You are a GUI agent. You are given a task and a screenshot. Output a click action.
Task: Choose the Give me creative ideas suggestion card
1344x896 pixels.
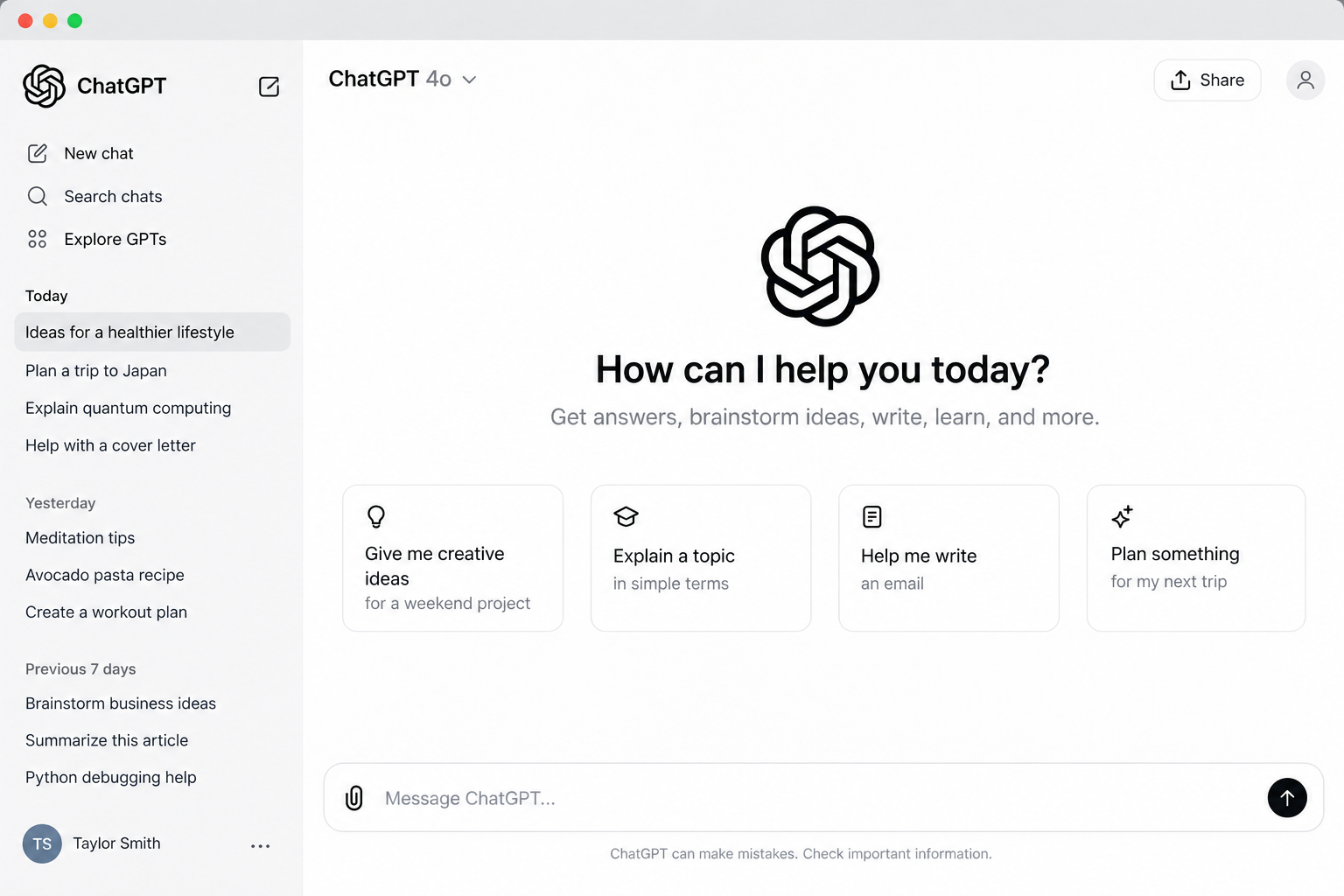click(x=453, y=558)
